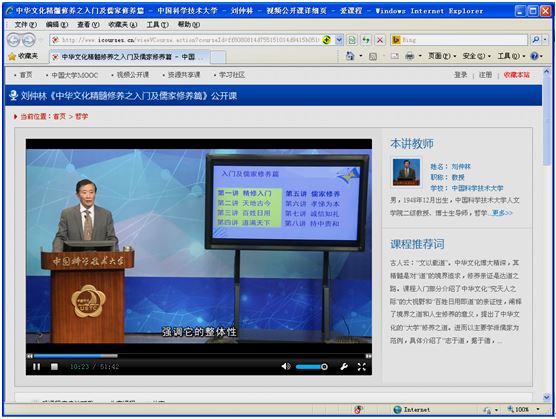Click the teacher photo thumbnail
The image size is (556, 419).
click(x=406, y=172)
